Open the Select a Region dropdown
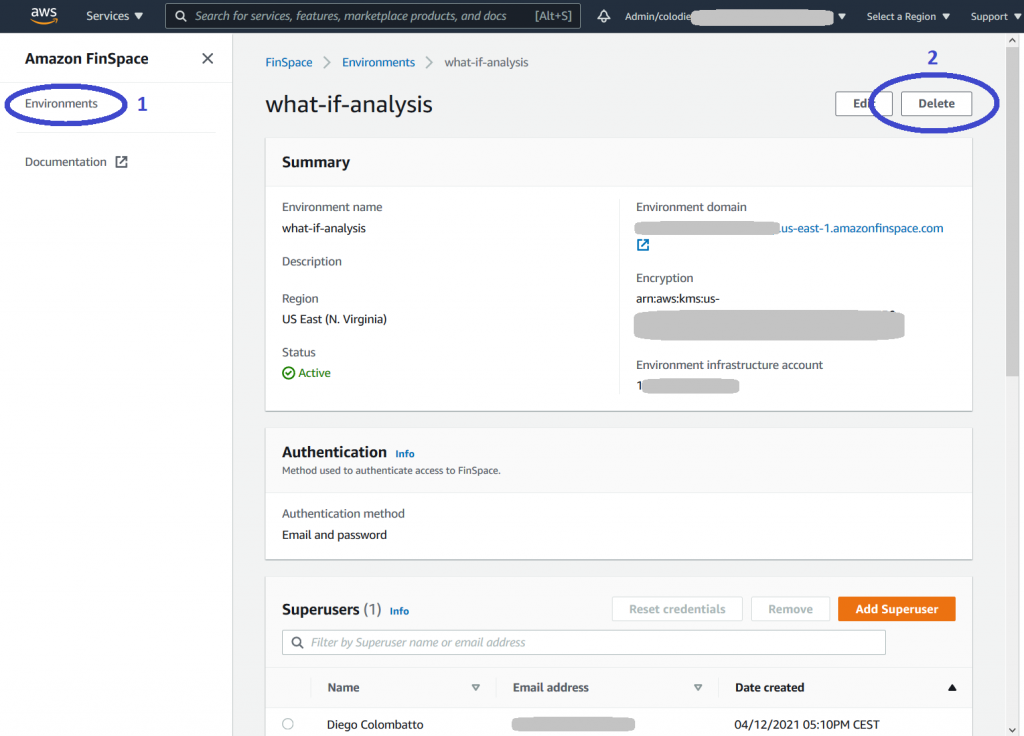This screenshot has height=736, width=1024. click(906, 16)
